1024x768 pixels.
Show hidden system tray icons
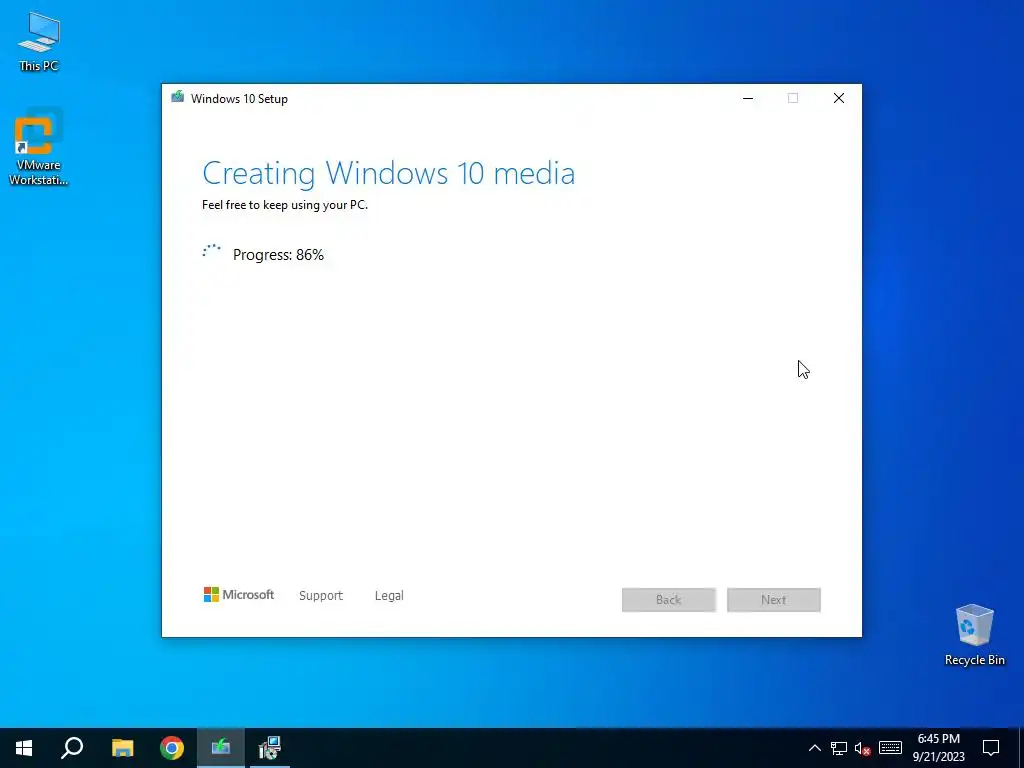tap(814, 748)
